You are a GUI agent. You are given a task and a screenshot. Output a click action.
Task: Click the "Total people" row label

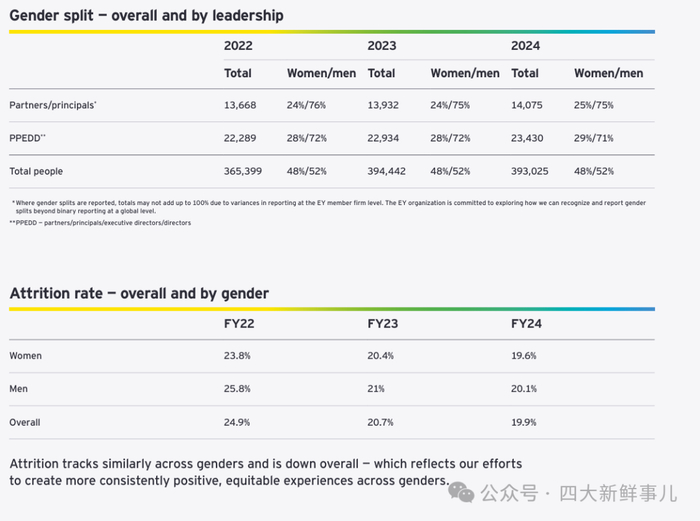[x=39, y=172]
